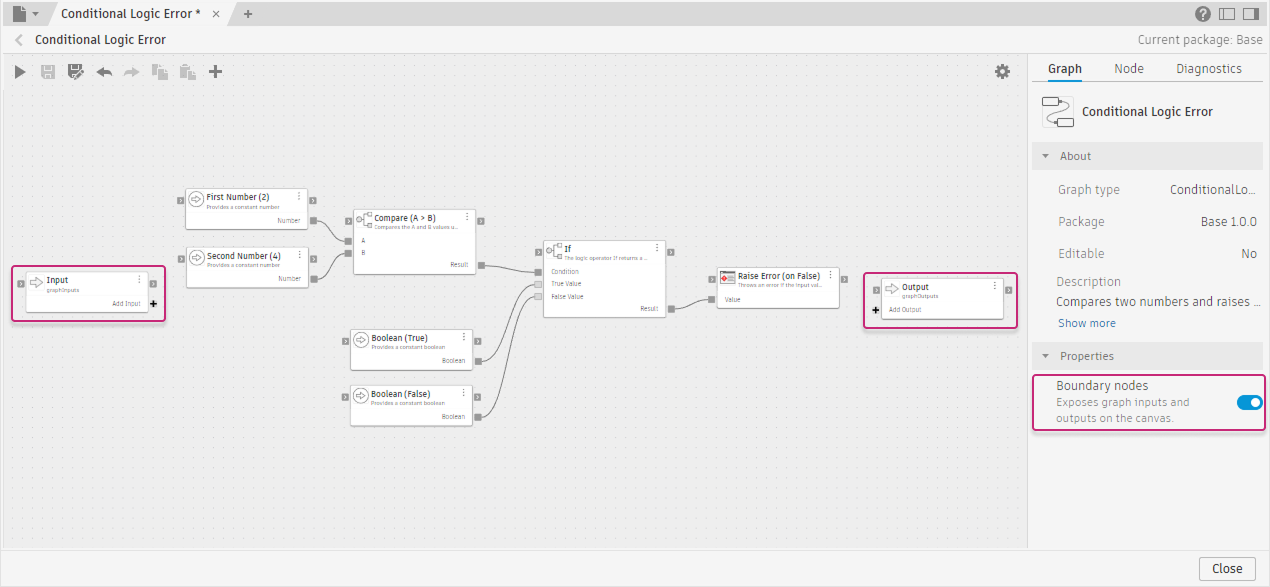Click the Value input port of Raise Error
The height and width of the screenshot is (587, 1270).
(x=712, y=299)
